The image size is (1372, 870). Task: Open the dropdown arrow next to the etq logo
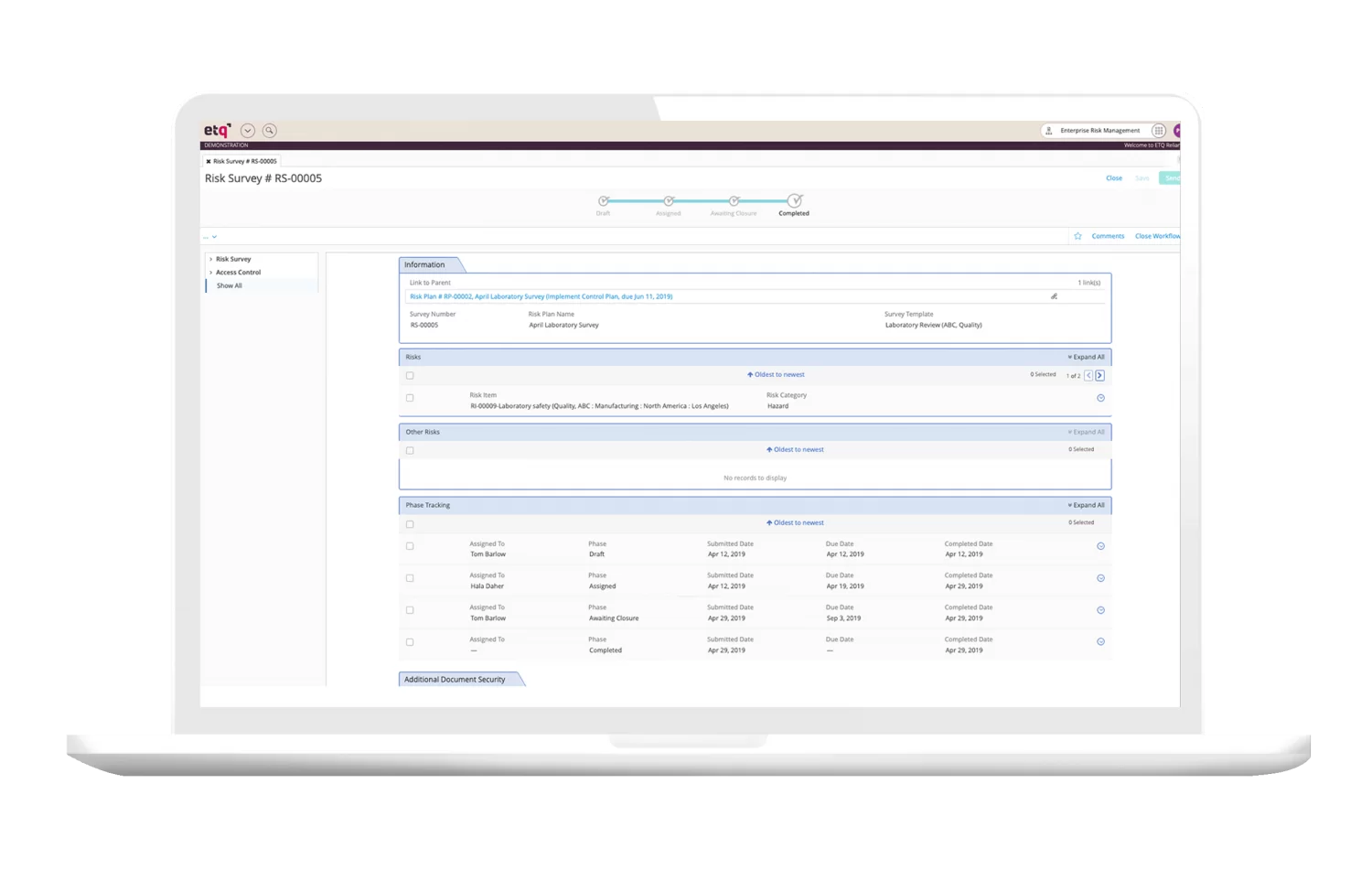click(247, 130)
